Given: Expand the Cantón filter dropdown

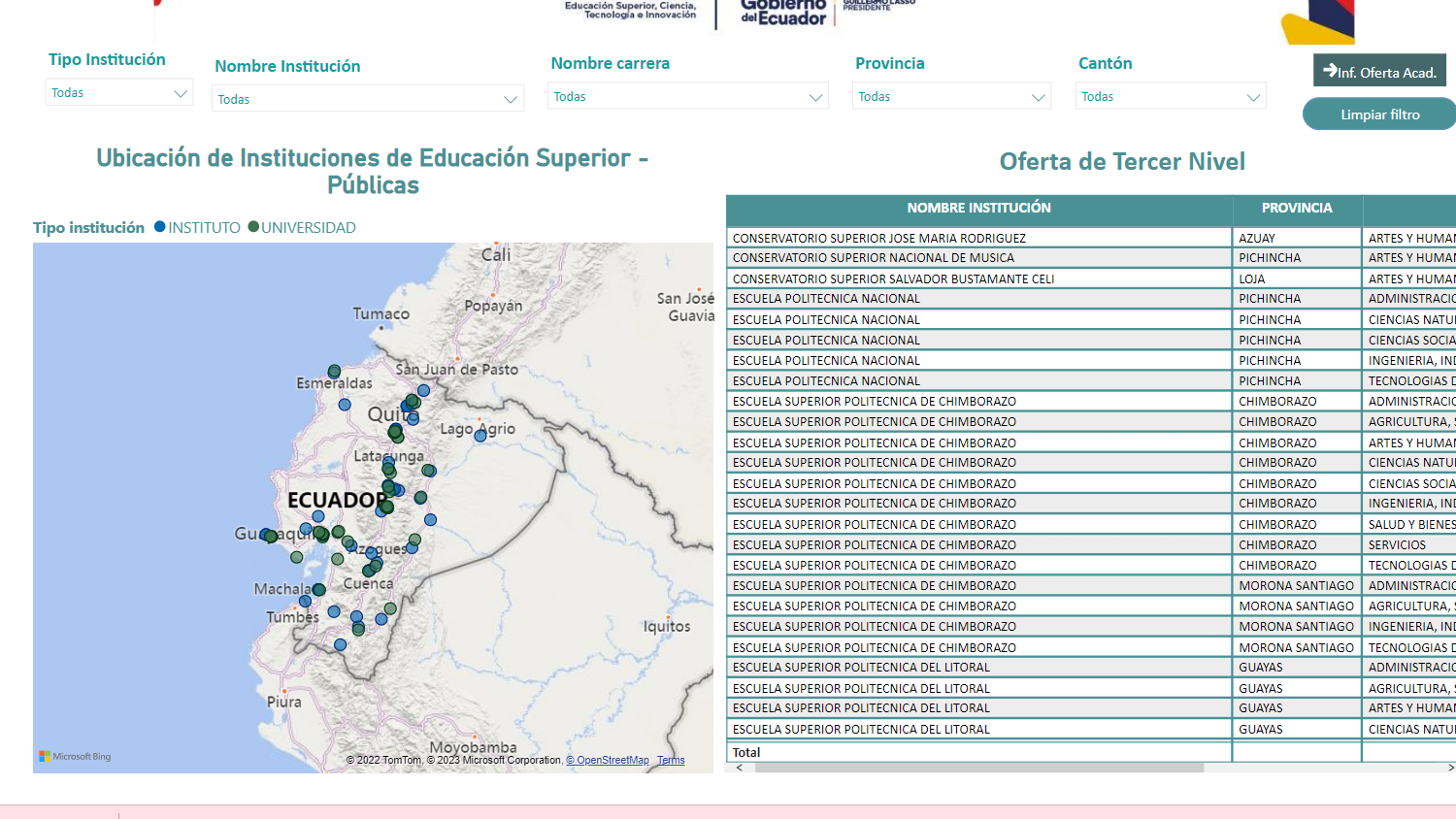Looking at the screenshot, I should pyautogui.click(x=1171, y=96).
